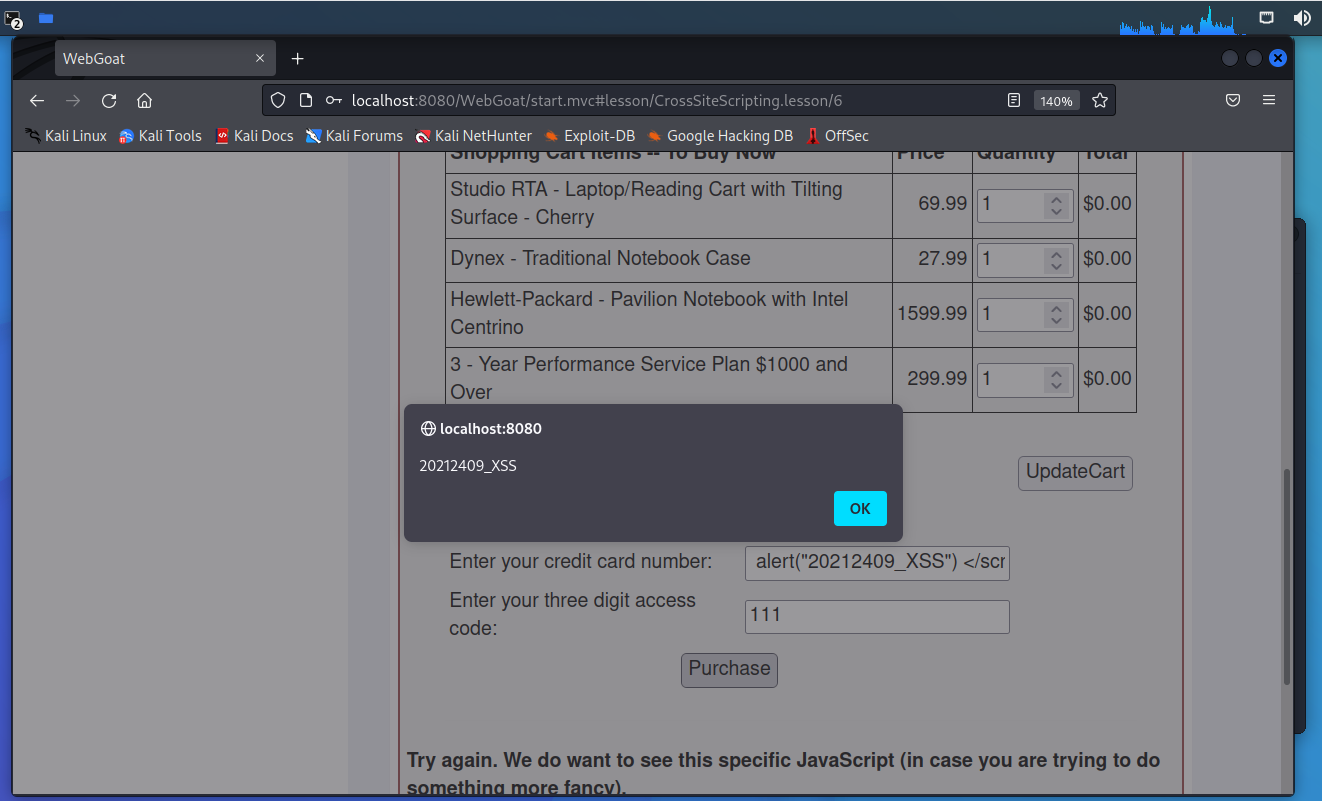Screen dimensions: 1322x801
Task: Reload the current WebGoat page
Action: click(109, 100)
